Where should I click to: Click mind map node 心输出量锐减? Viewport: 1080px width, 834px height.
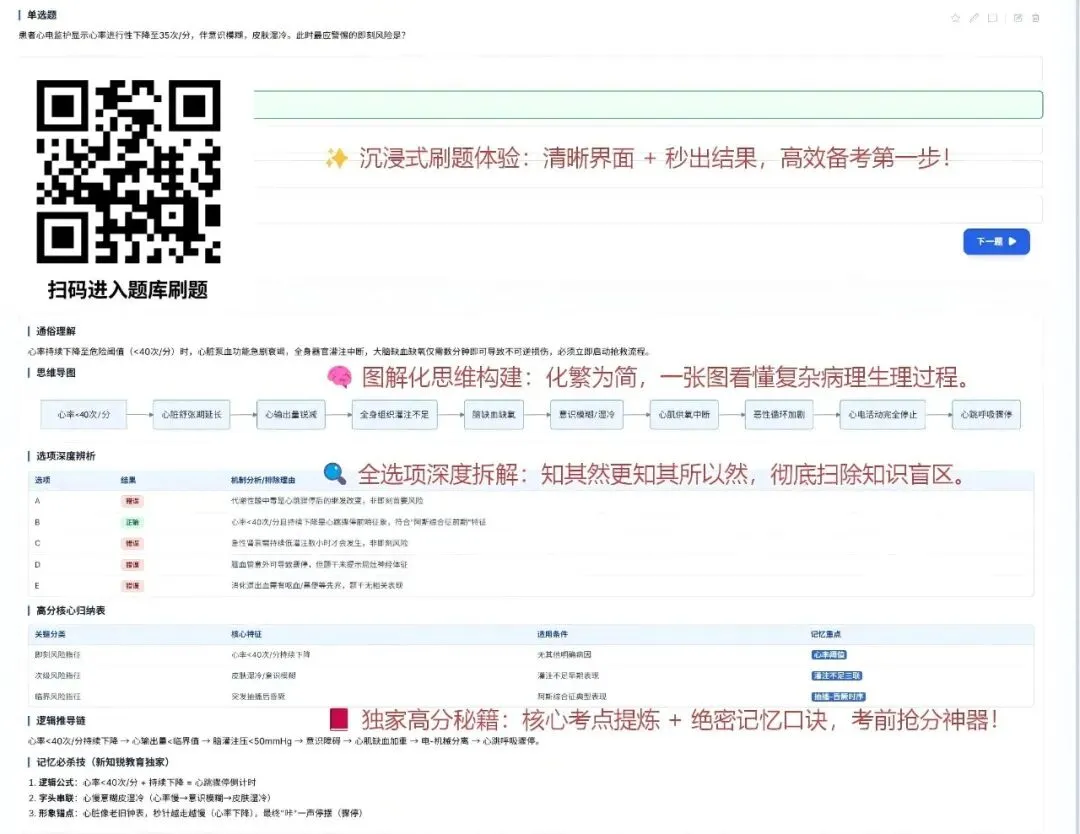click(x=291, y=415)
